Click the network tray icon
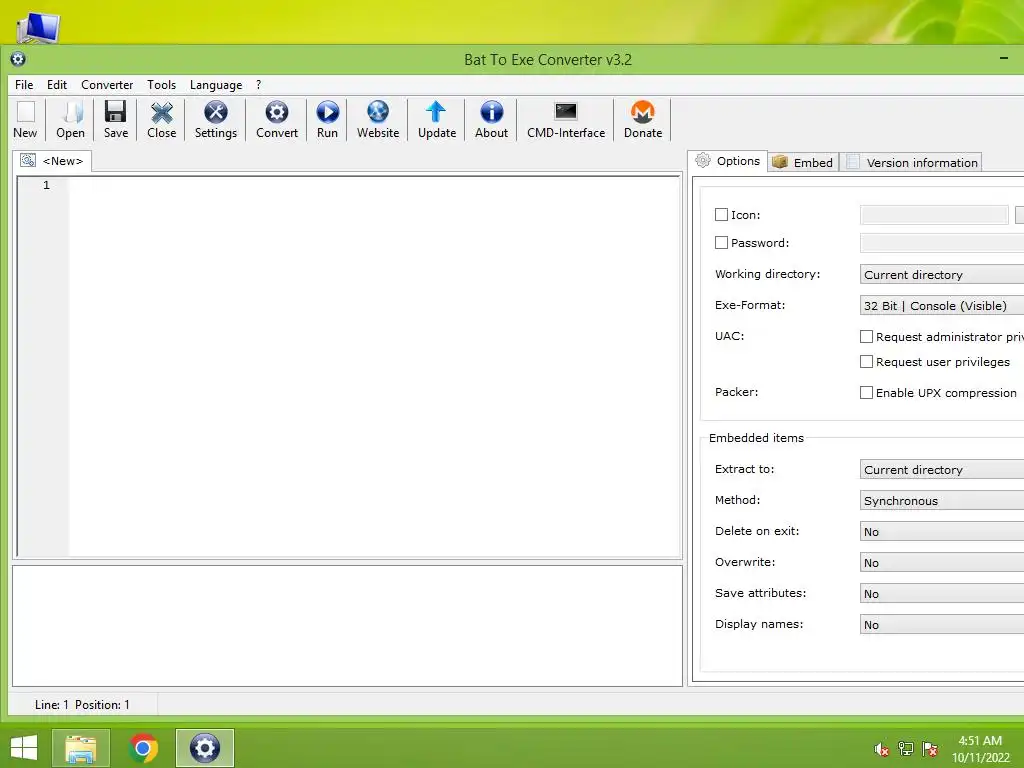Image resolution: width=1024 pixels, height=768 pixels. (906, 749)
